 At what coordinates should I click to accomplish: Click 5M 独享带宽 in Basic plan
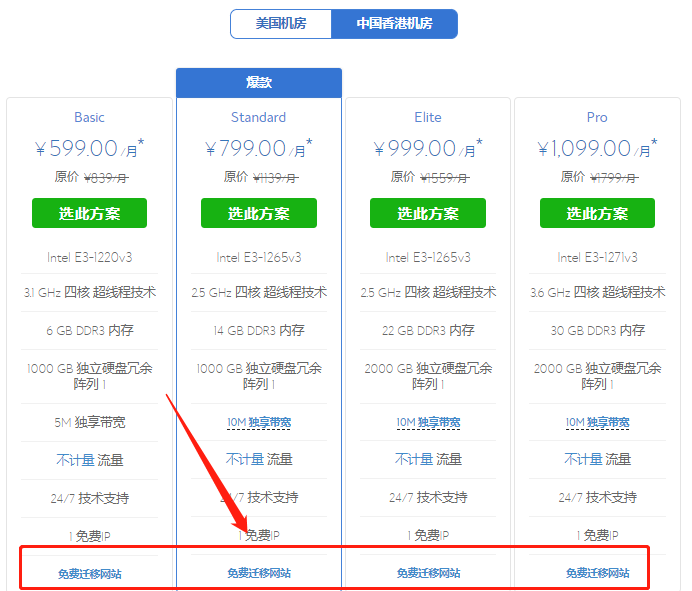(x=90, y=422)
